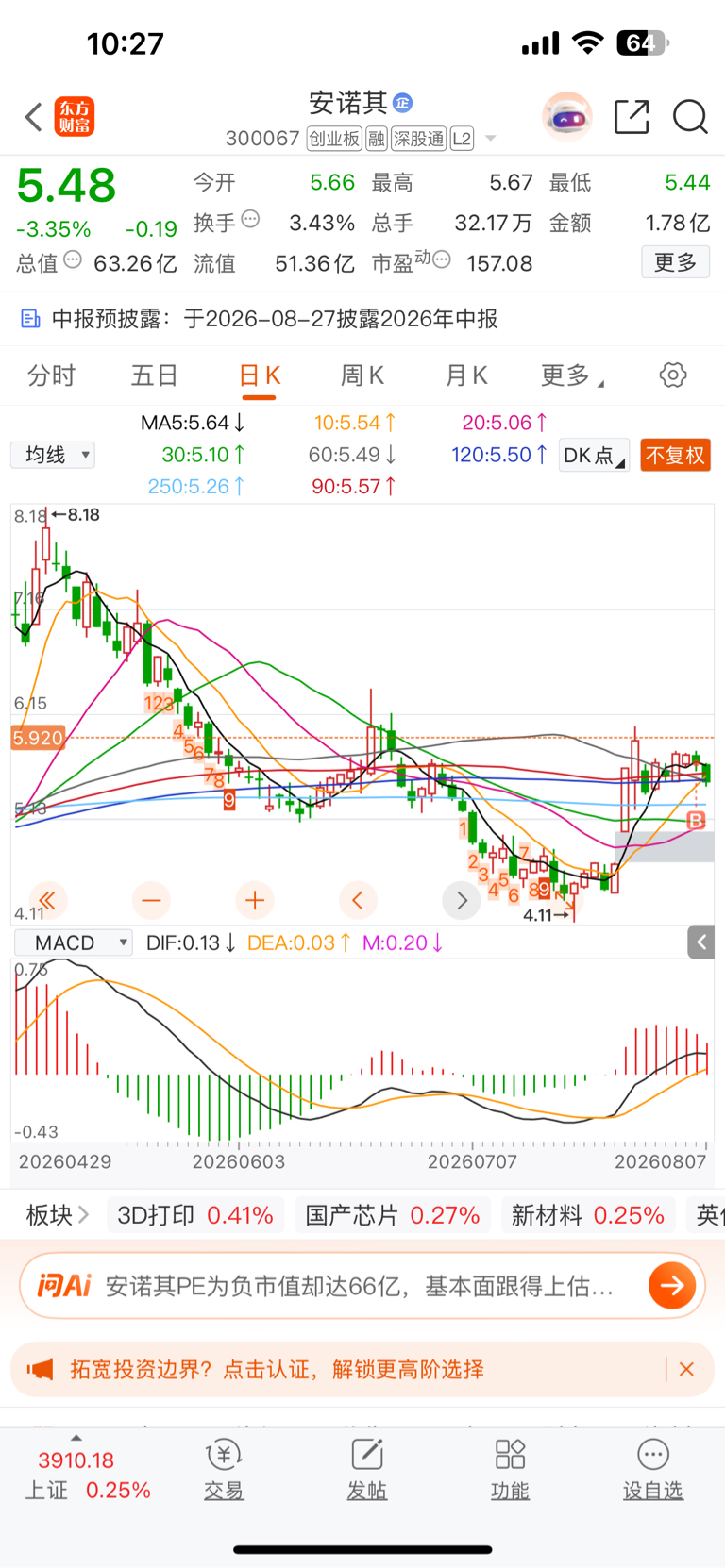This screenshot has width=725, height=1568.
Task: Tap the DIF:0.13 value
Action: pos(191,942)
